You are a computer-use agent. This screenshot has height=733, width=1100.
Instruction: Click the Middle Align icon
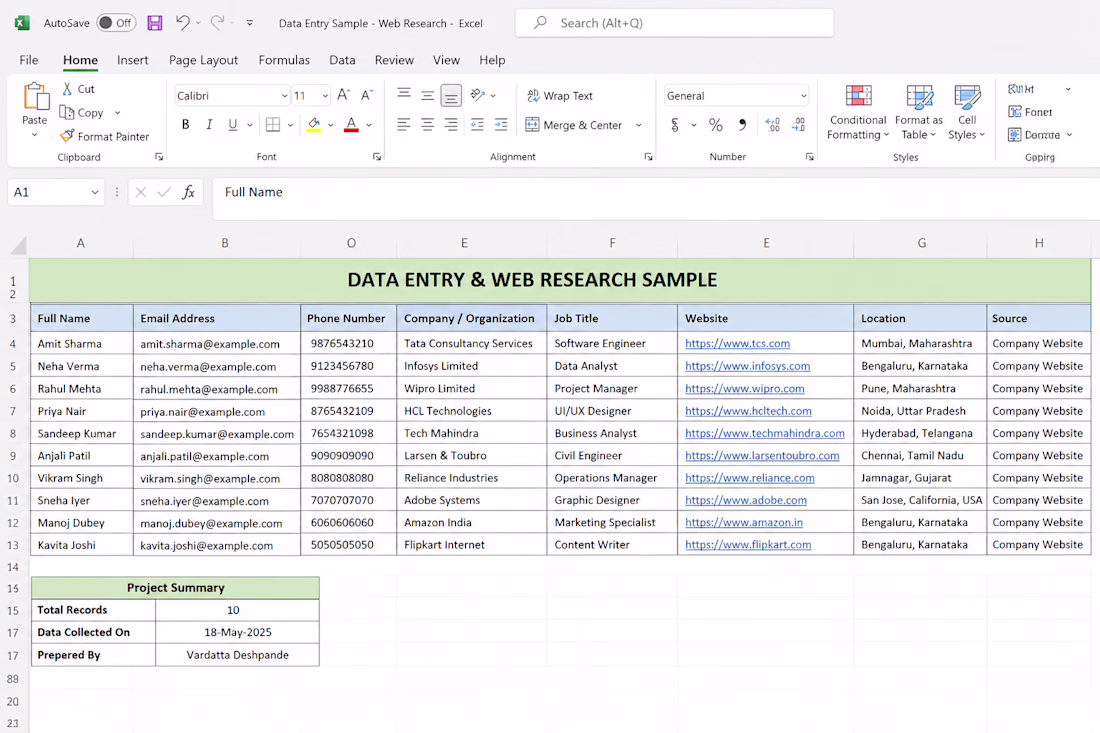point(427,95)
